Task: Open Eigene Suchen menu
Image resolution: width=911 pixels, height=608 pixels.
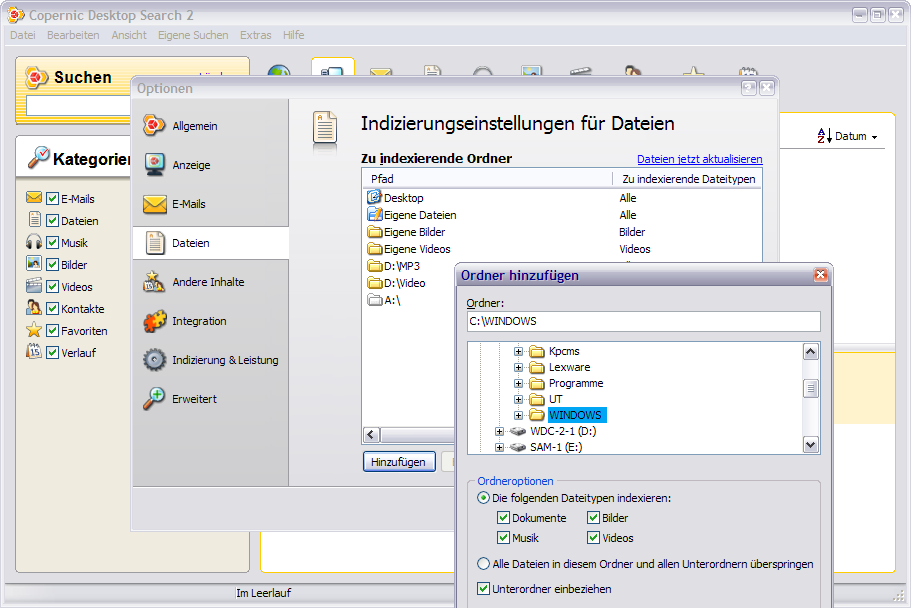Action: click(x=193, y=35)
